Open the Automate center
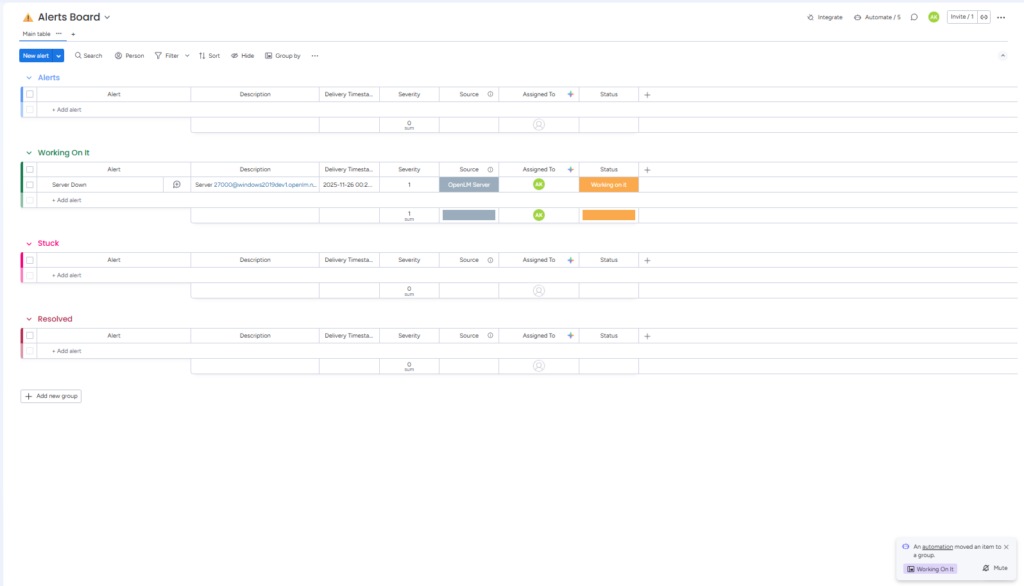This screenshot has width=1024, height=586. [877, 17]
